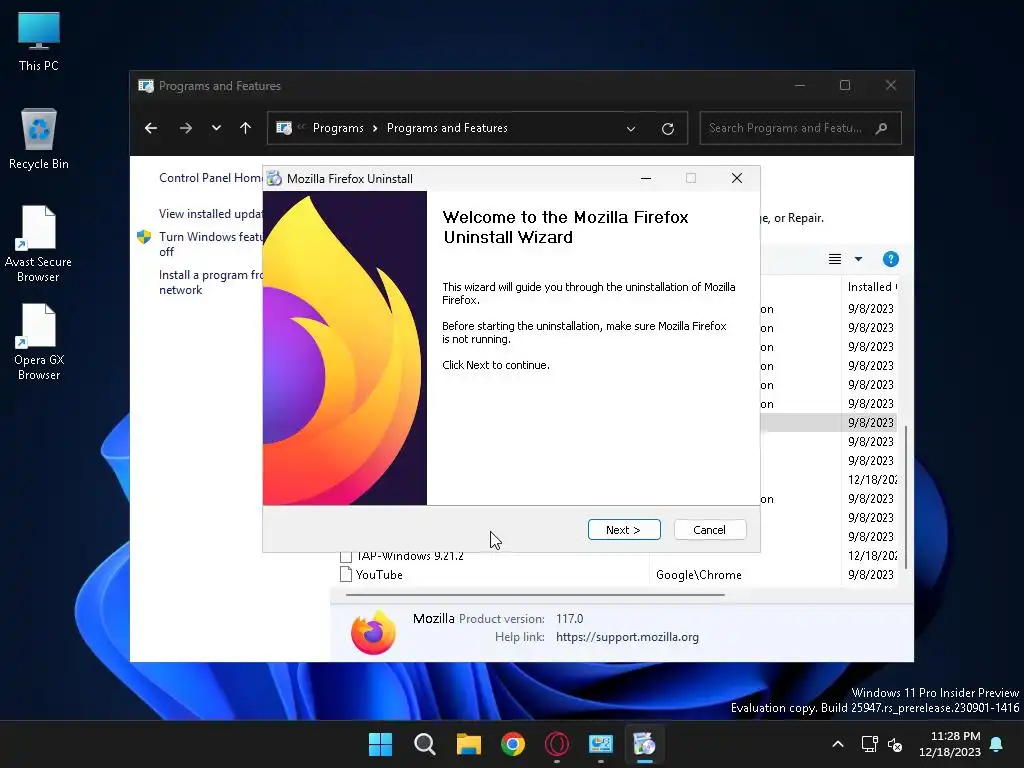Open recent locations dropdown arrow
1024x768 pixels.
pyautogui.click(x=216, y=128)
